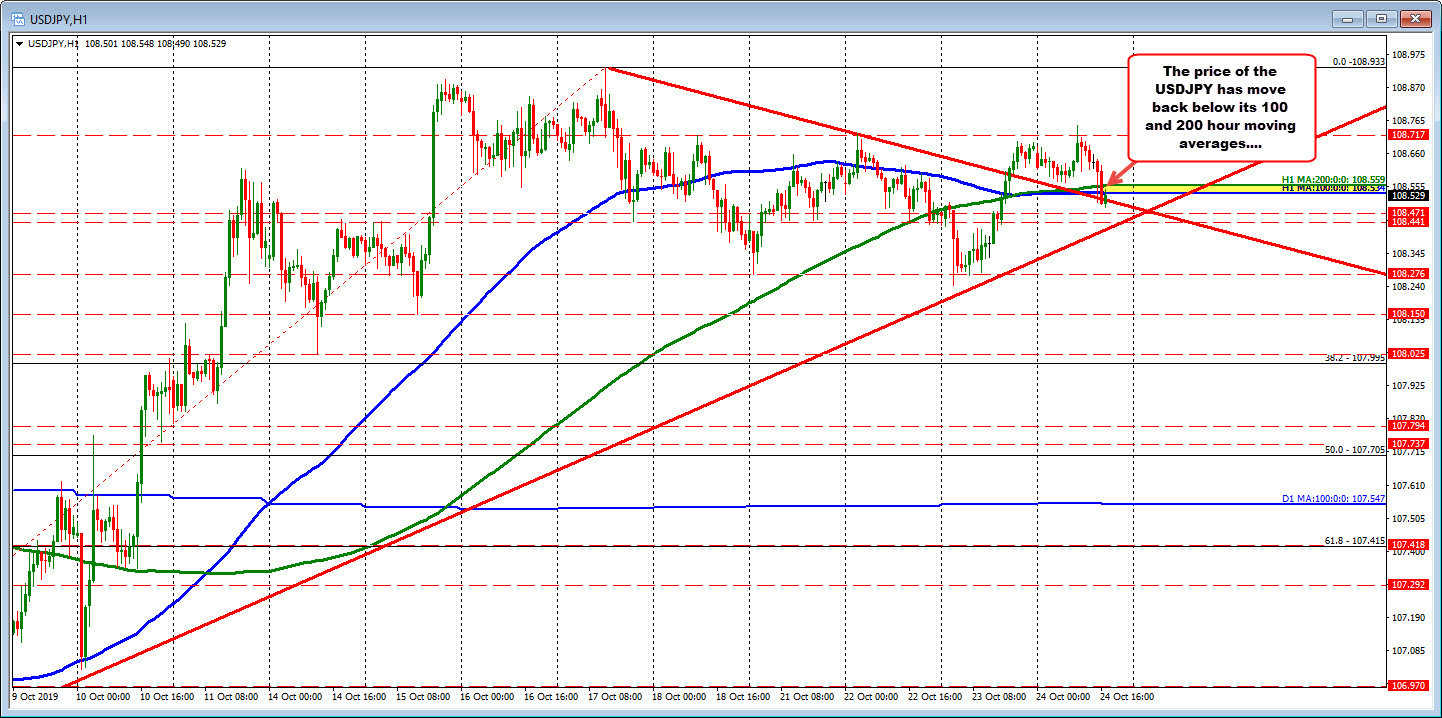Click the 107.794 red price level label

point(1408,426)
